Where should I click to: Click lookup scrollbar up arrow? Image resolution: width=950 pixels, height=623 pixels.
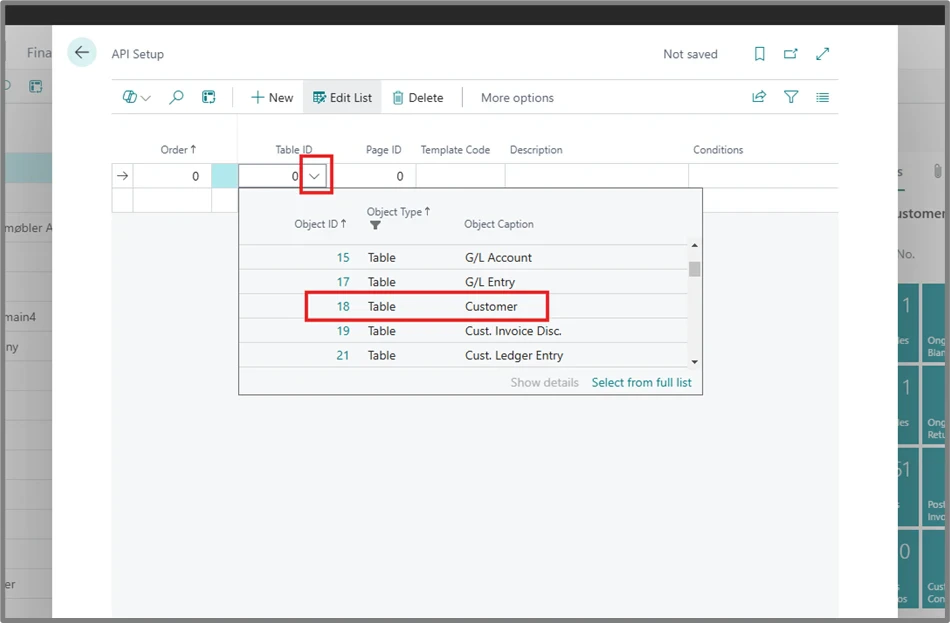694,245
